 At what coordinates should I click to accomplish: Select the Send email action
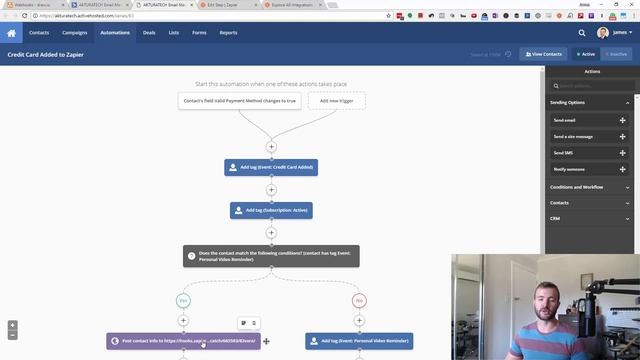(589, 120)
